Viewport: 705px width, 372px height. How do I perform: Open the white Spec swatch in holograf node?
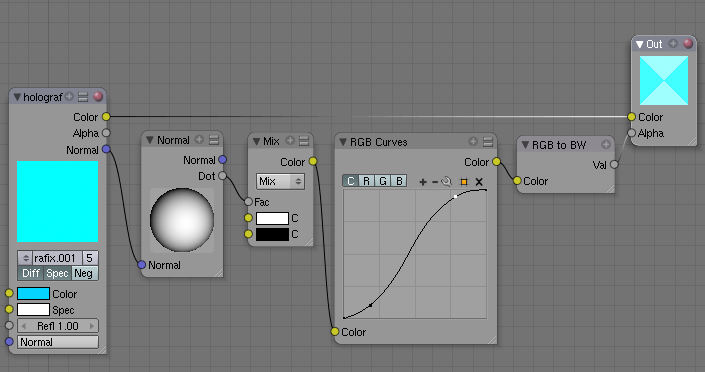pyautogui.click(x=33, y=309)
